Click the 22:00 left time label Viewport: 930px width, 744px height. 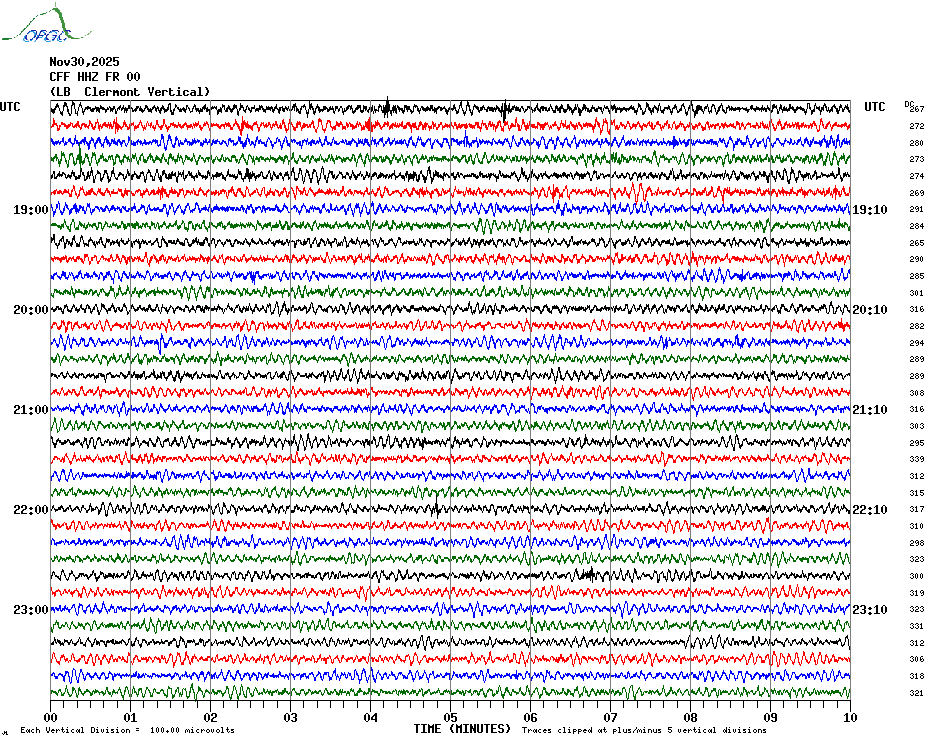pos(31,510)
